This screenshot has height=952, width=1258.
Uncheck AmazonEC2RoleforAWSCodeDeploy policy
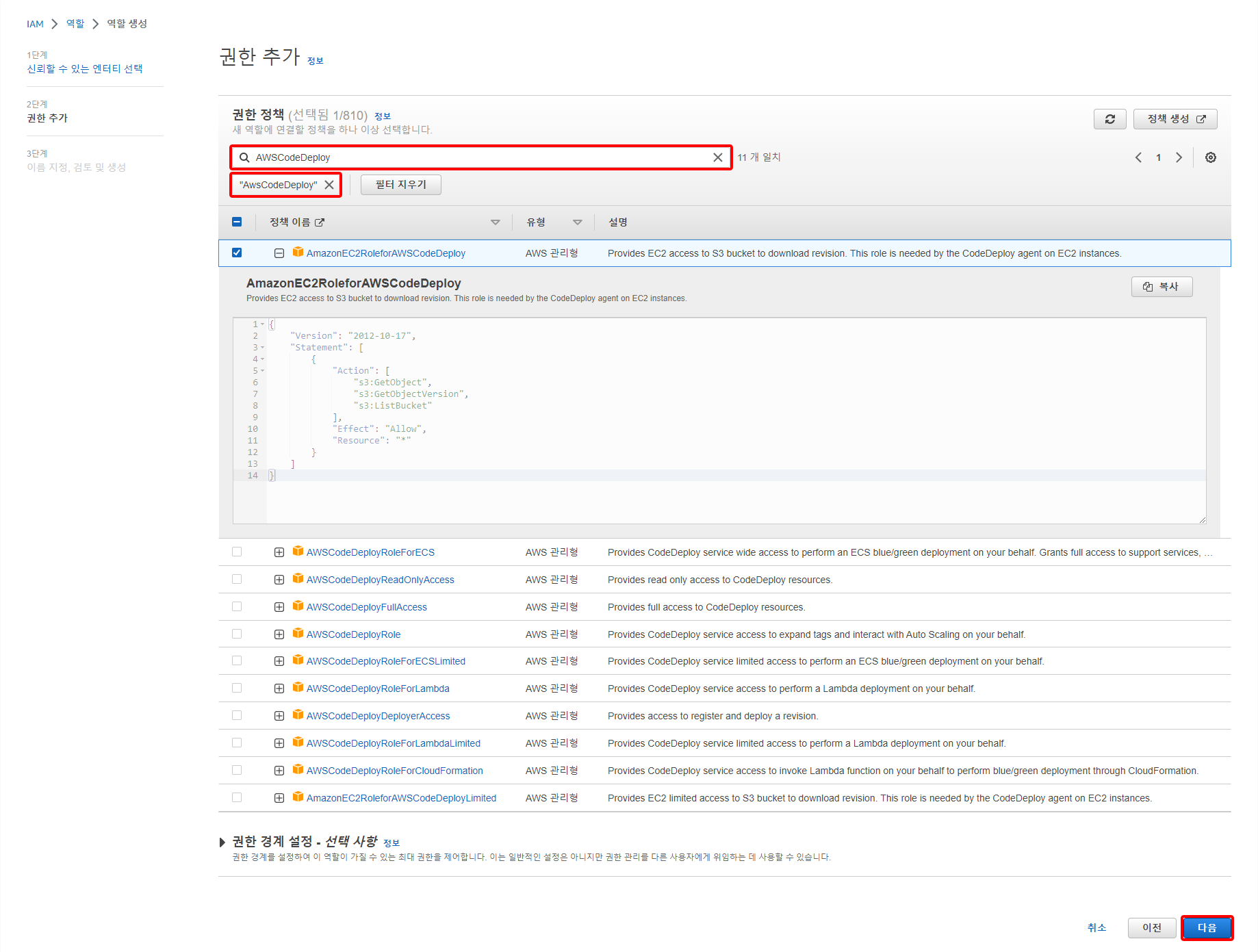point(237,253)
